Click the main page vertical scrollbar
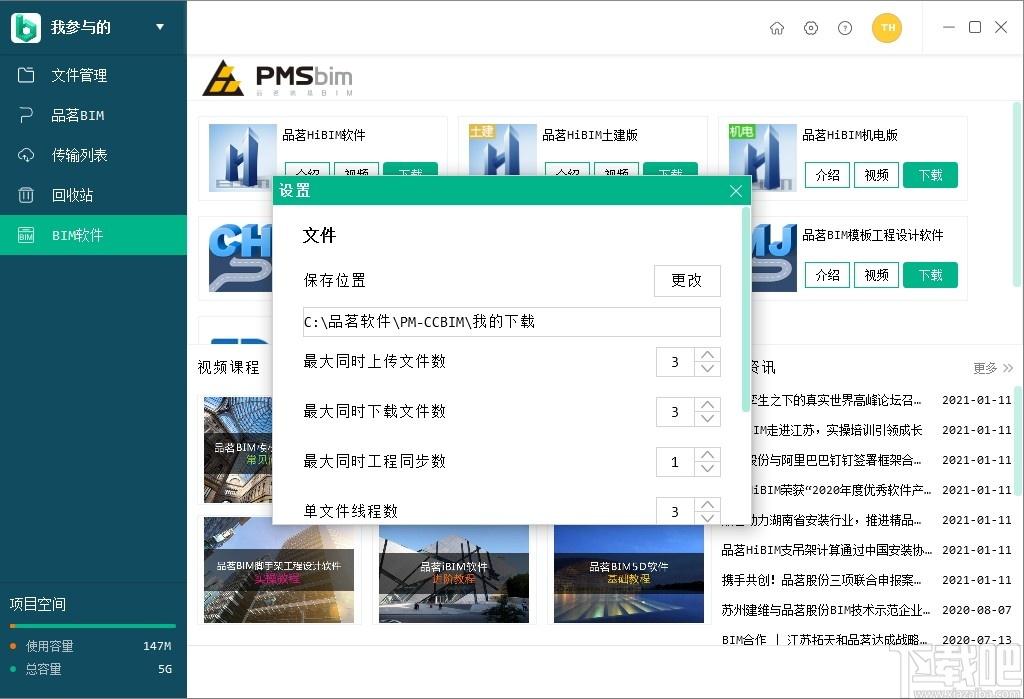This screenshot has height=699, width=1024. pyautogui.click(x=1017, y=194)
